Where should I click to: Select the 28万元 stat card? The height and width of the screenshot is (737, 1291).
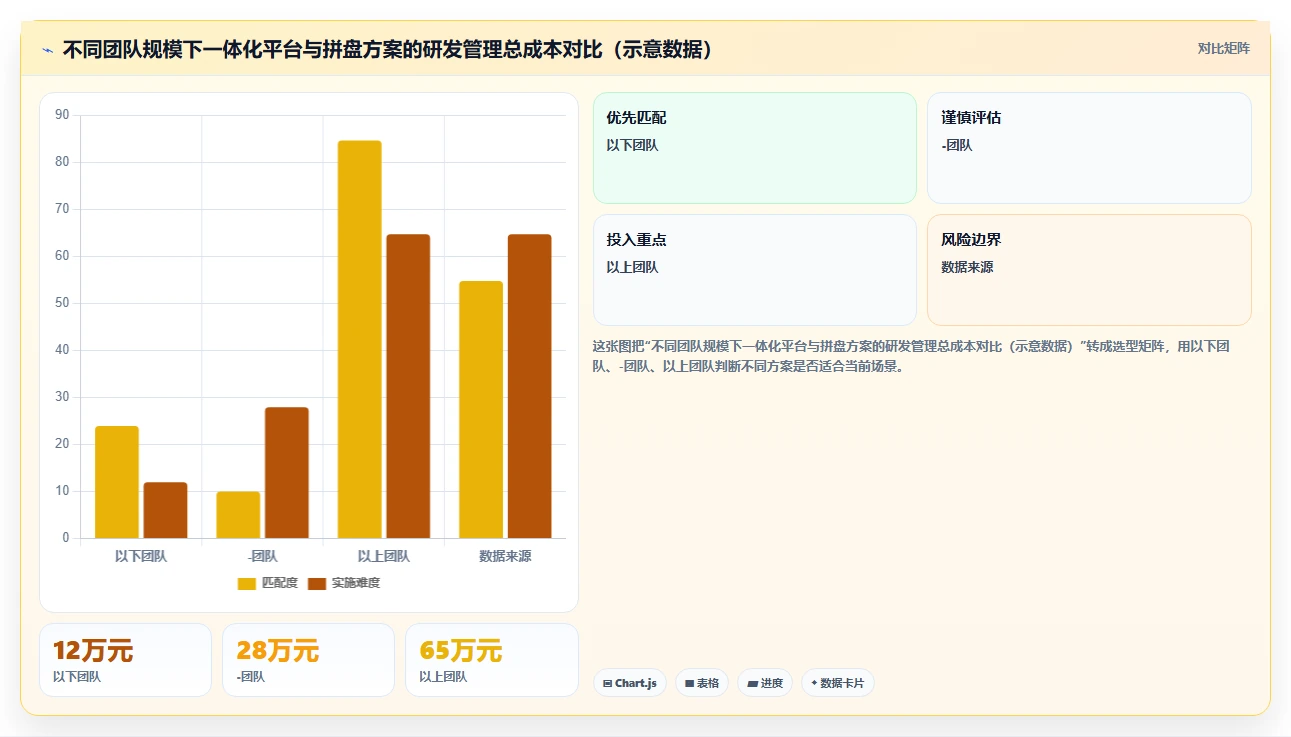(308, 660)
